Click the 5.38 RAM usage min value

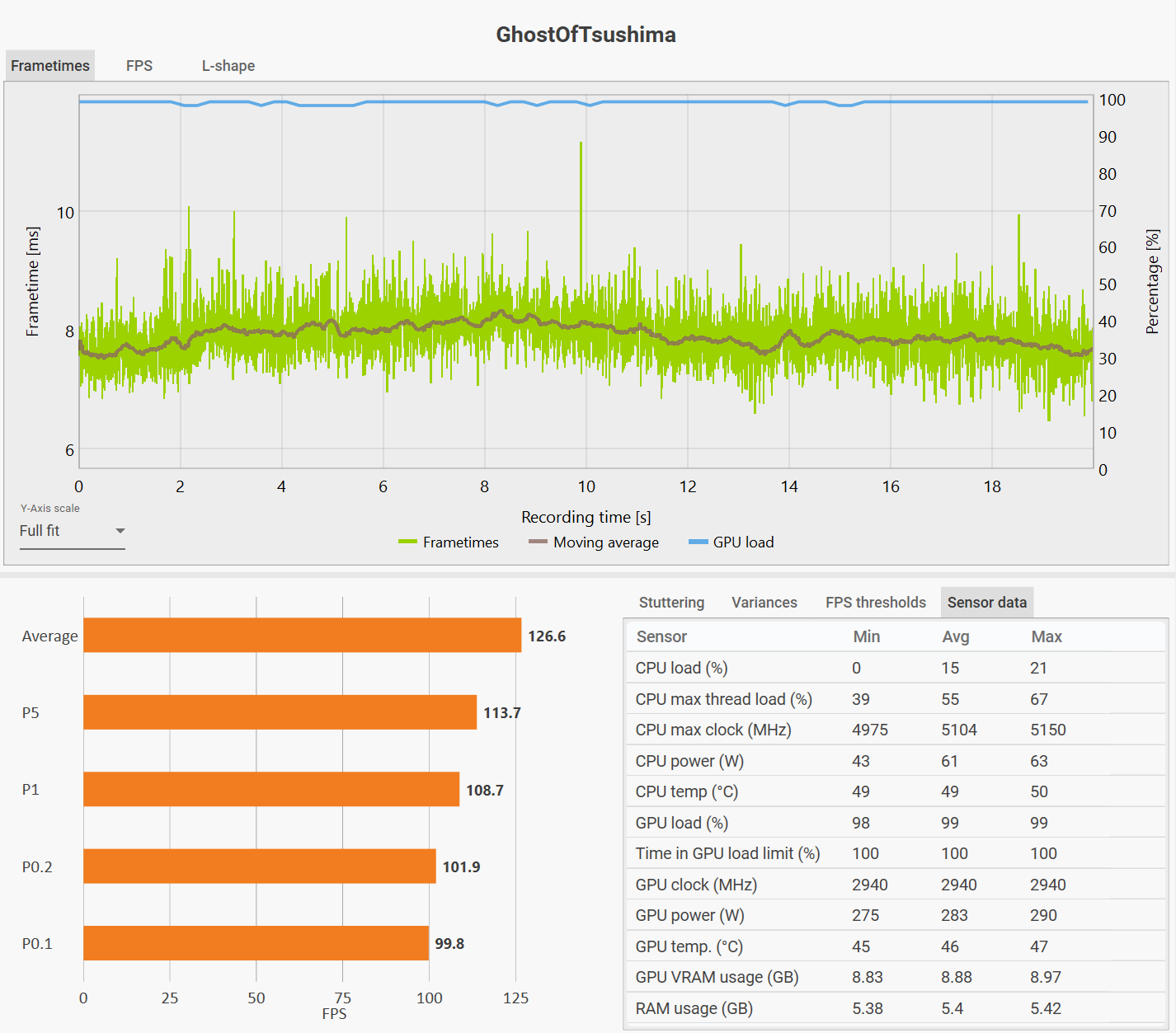click(868, 1008)
